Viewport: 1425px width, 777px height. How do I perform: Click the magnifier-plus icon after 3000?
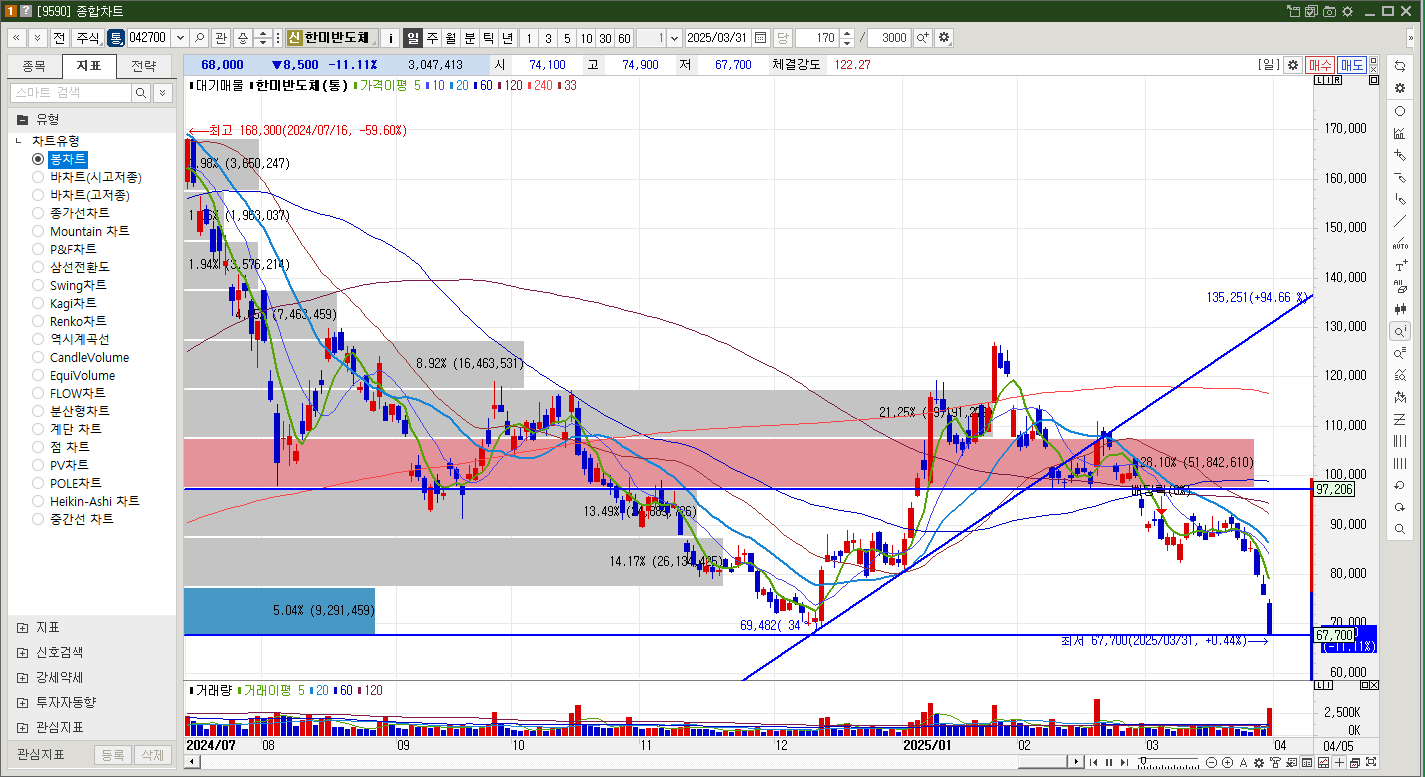tap(922, 38)
